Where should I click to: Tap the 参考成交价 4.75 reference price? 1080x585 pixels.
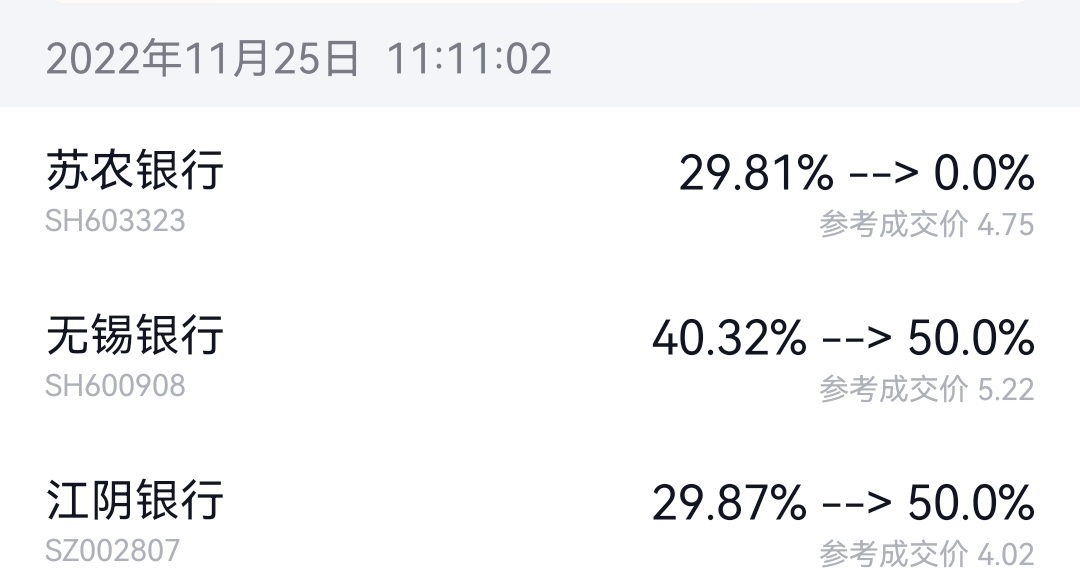926,224
